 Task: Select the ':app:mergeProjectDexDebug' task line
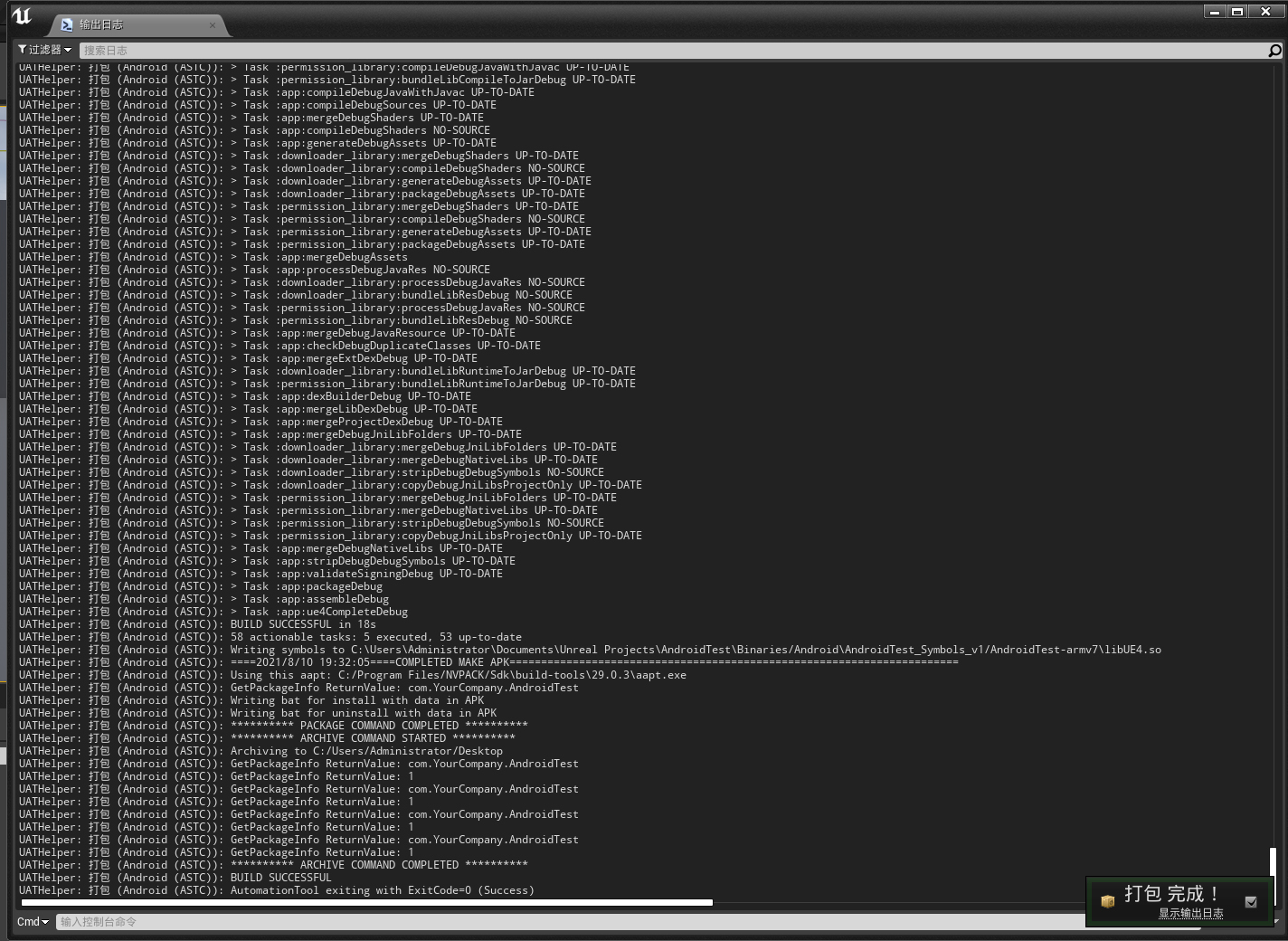260,422
